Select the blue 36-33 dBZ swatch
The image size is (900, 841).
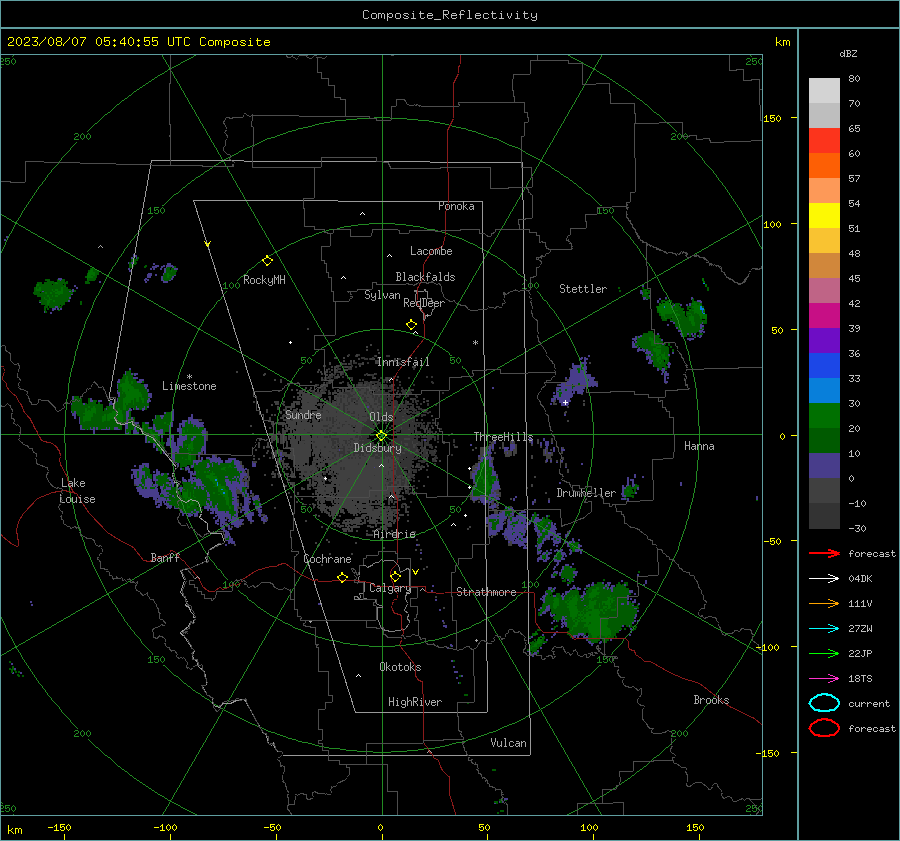[824, 366]
